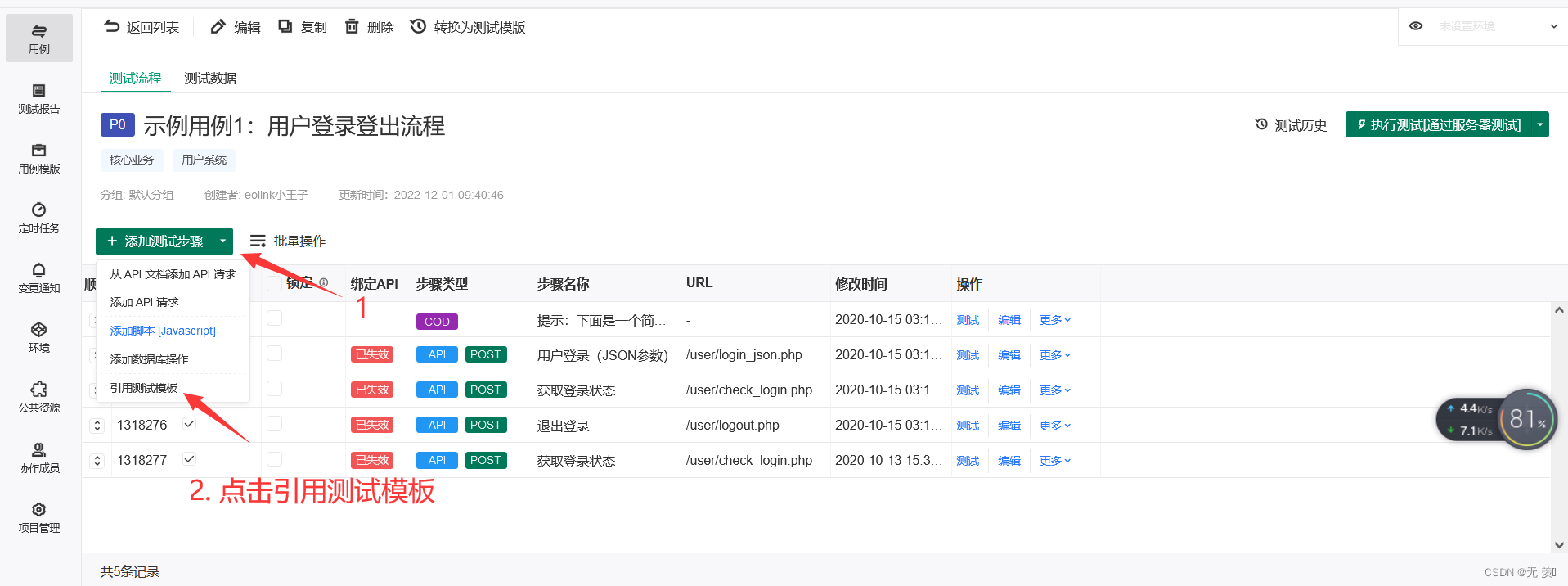Toggle lock checkbox in 退出登录 row

(274, 423)
